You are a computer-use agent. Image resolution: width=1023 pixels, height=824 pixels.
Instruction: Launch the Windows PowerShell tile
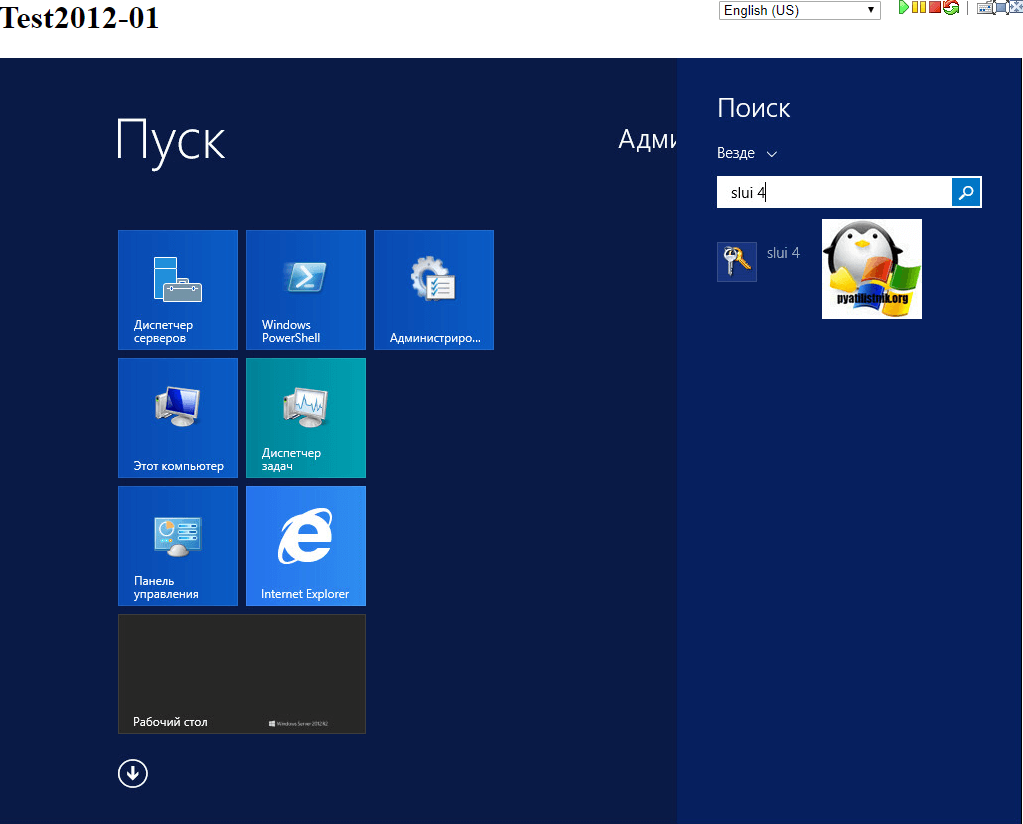coord(306,290)
